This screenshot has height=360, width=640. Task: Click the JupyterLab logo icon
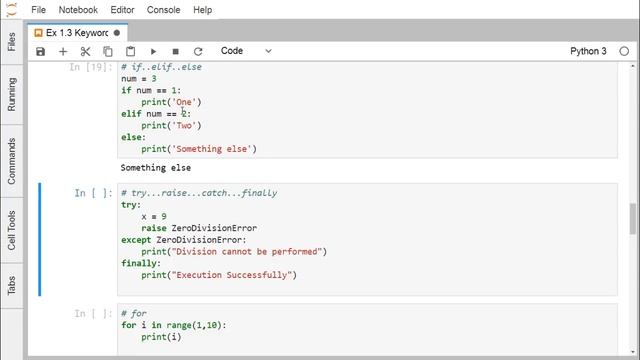coord(12,9)
